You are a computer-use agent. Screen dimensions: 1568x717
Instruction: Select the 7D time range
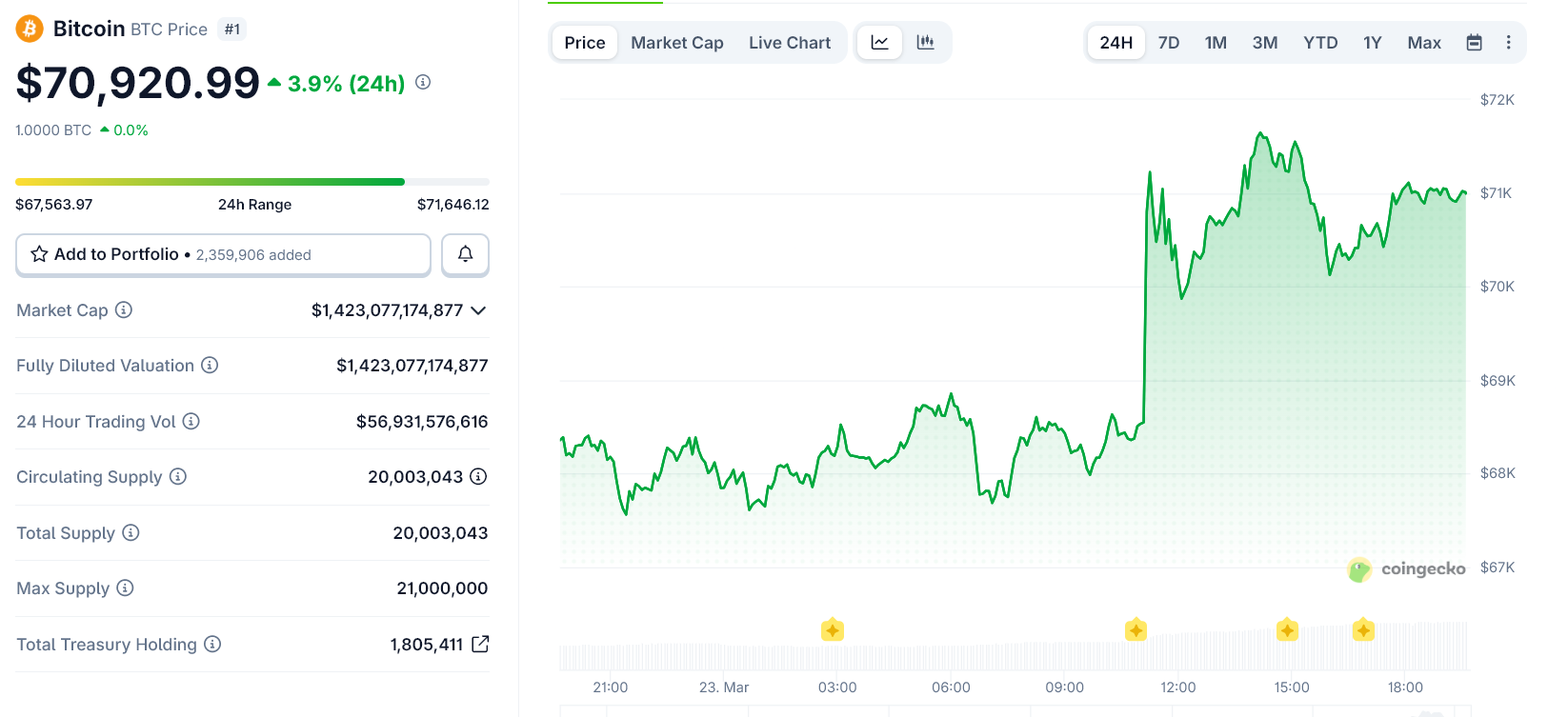1169,43
